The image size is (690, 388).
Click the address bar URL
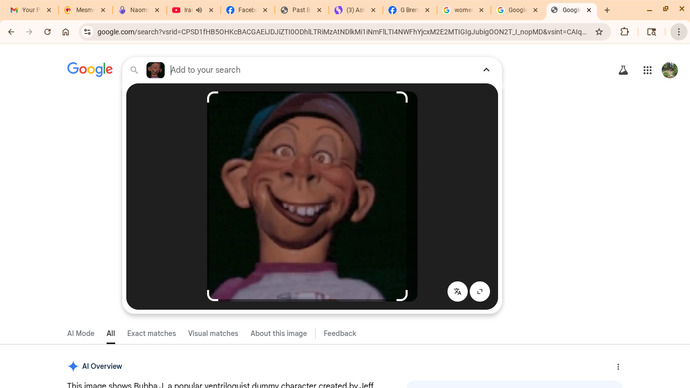pyautogui.click(x=341, y=32)
